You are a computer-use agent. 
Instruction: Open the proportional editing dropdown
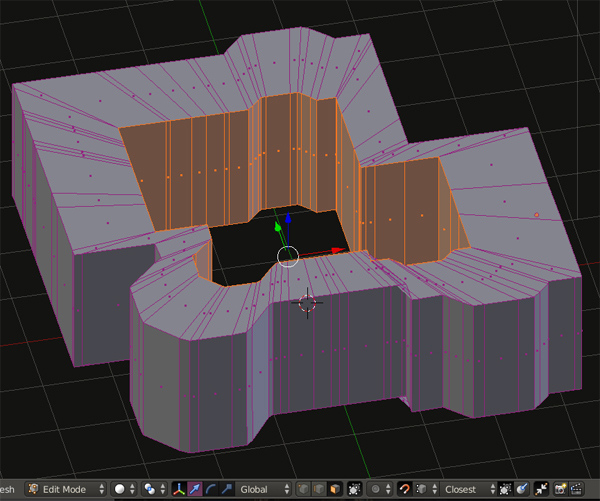(x=380, y=490)
